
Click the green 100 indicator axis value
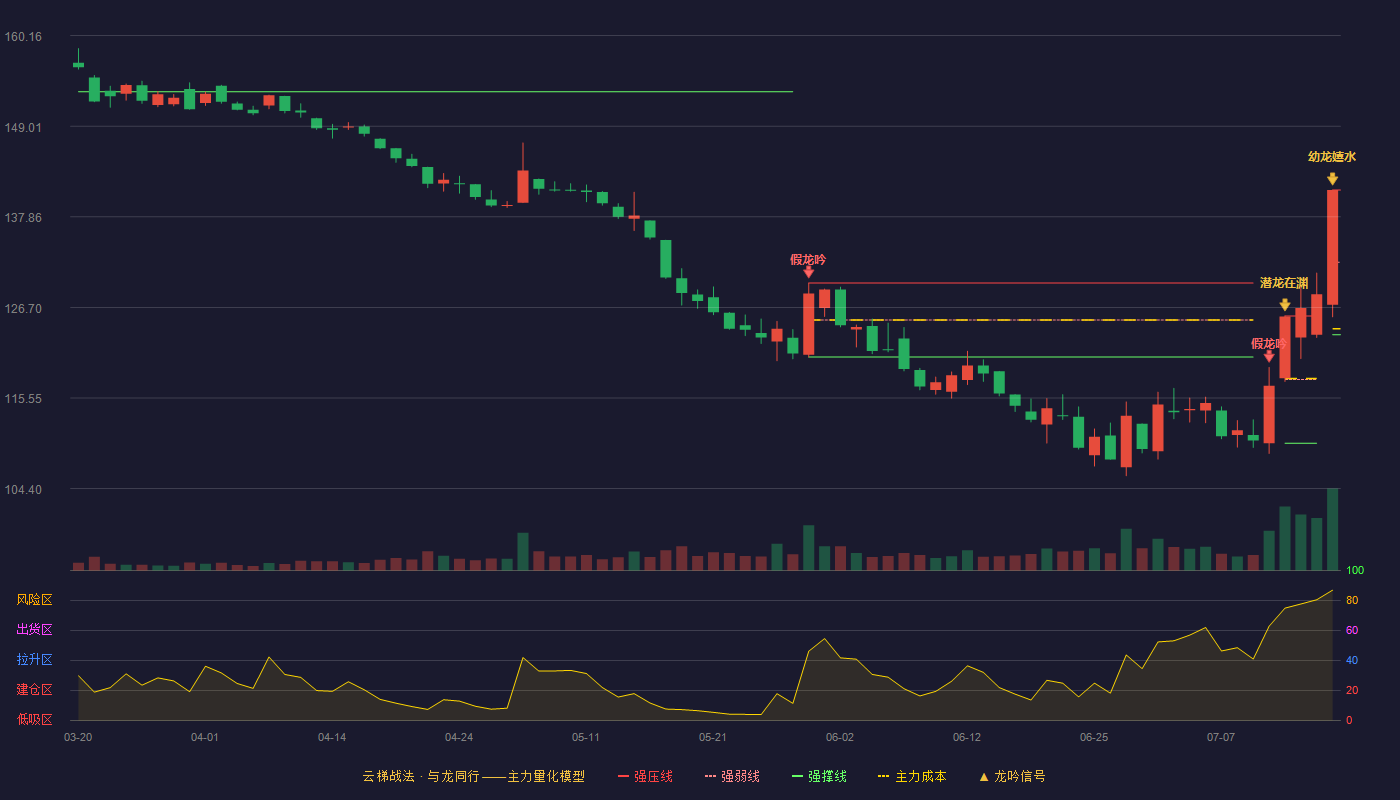pyautogui.click(x=1355, y=570)
